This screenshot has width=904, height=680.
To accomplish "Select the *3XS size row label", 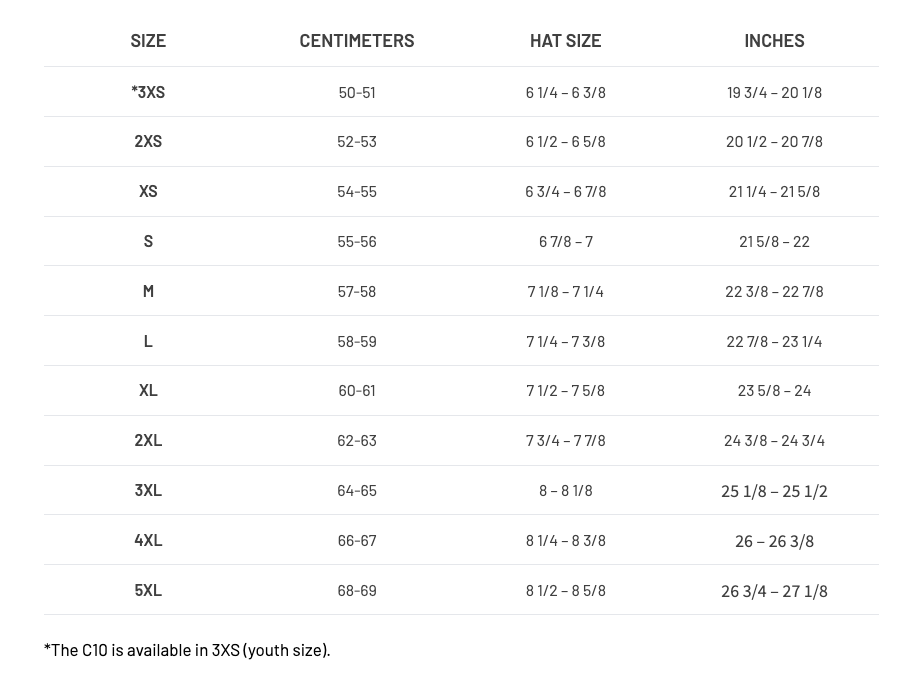I will 148,92.
